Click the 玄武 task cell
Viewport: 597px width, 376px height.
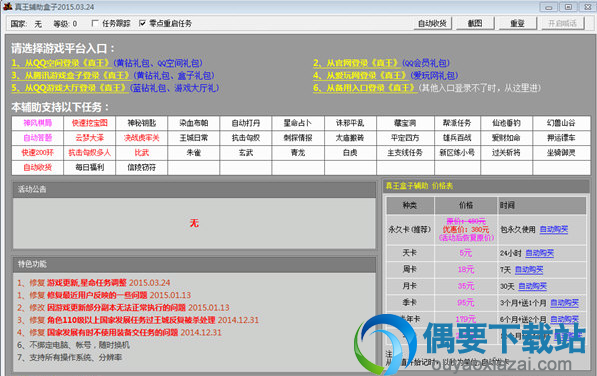pyautogui.click(x=246, y=153)
